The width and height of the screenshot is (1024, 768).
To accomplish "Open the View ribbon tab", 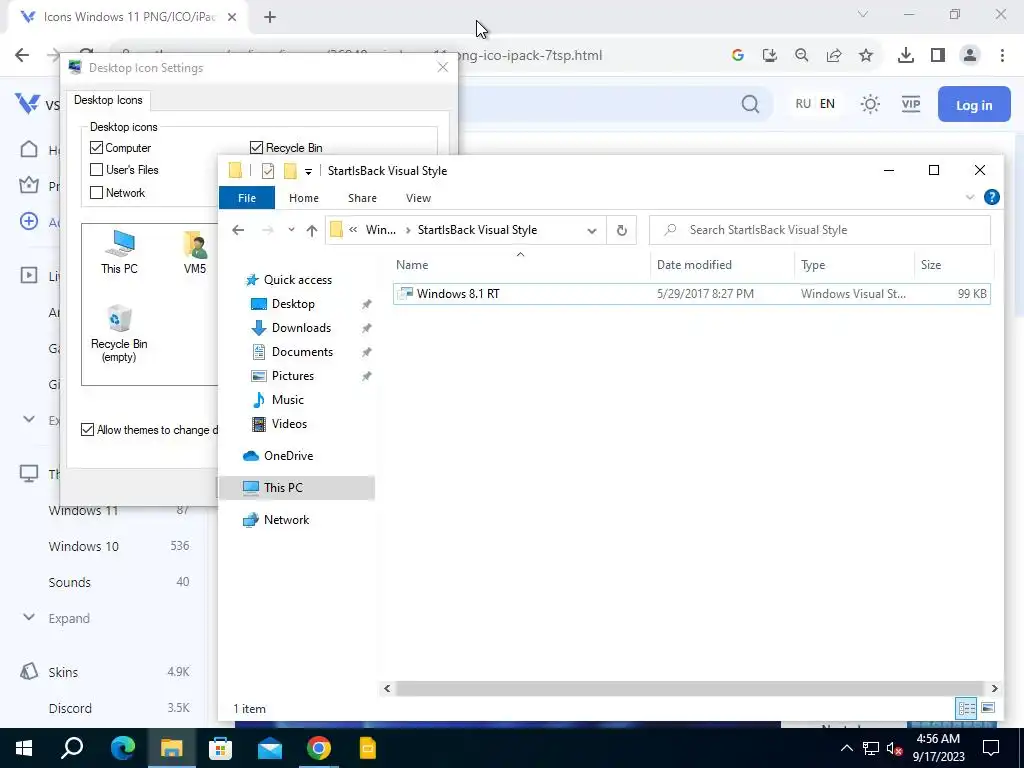I will [x=418, y=198].
